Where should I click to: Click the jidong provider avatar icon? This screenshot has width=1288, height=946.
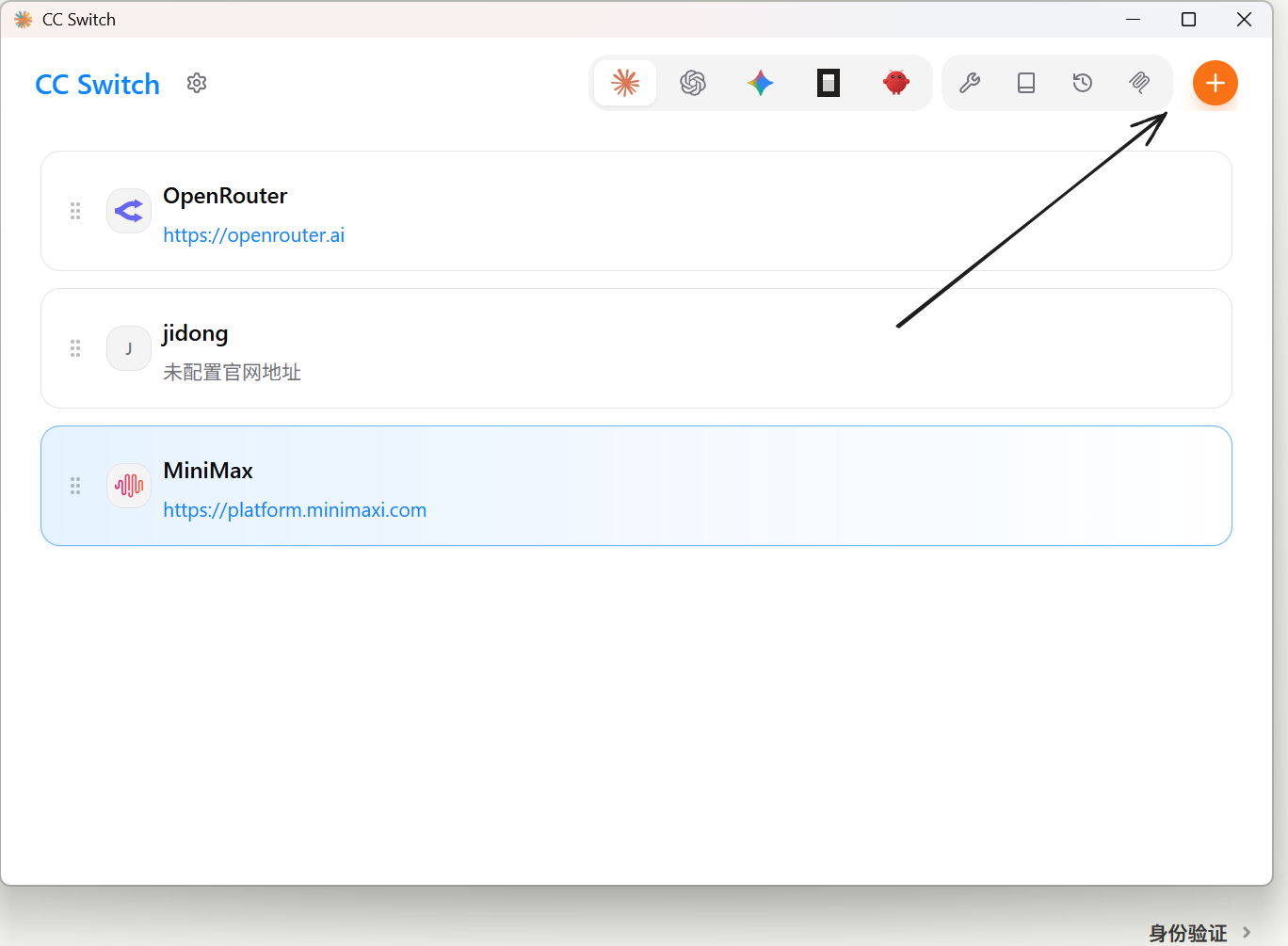[x=129, y=348]
